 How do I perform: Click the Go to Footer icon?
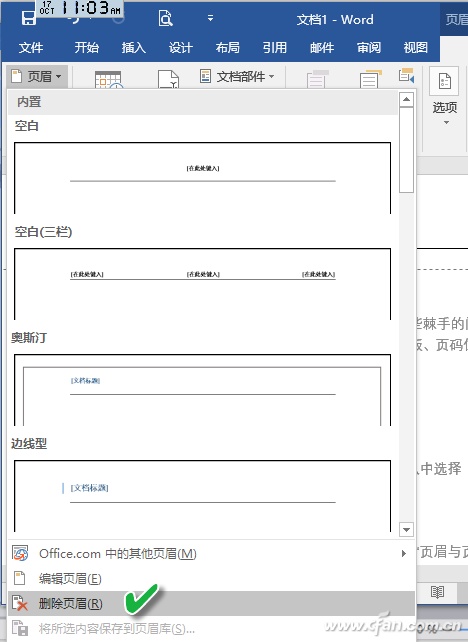(371, 79)
